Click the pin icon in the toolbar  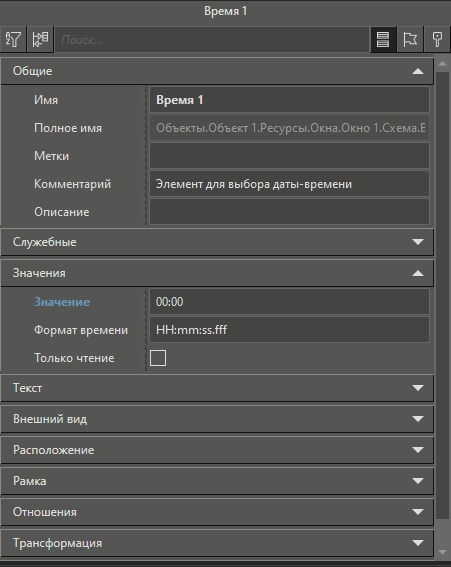point(437,39)
